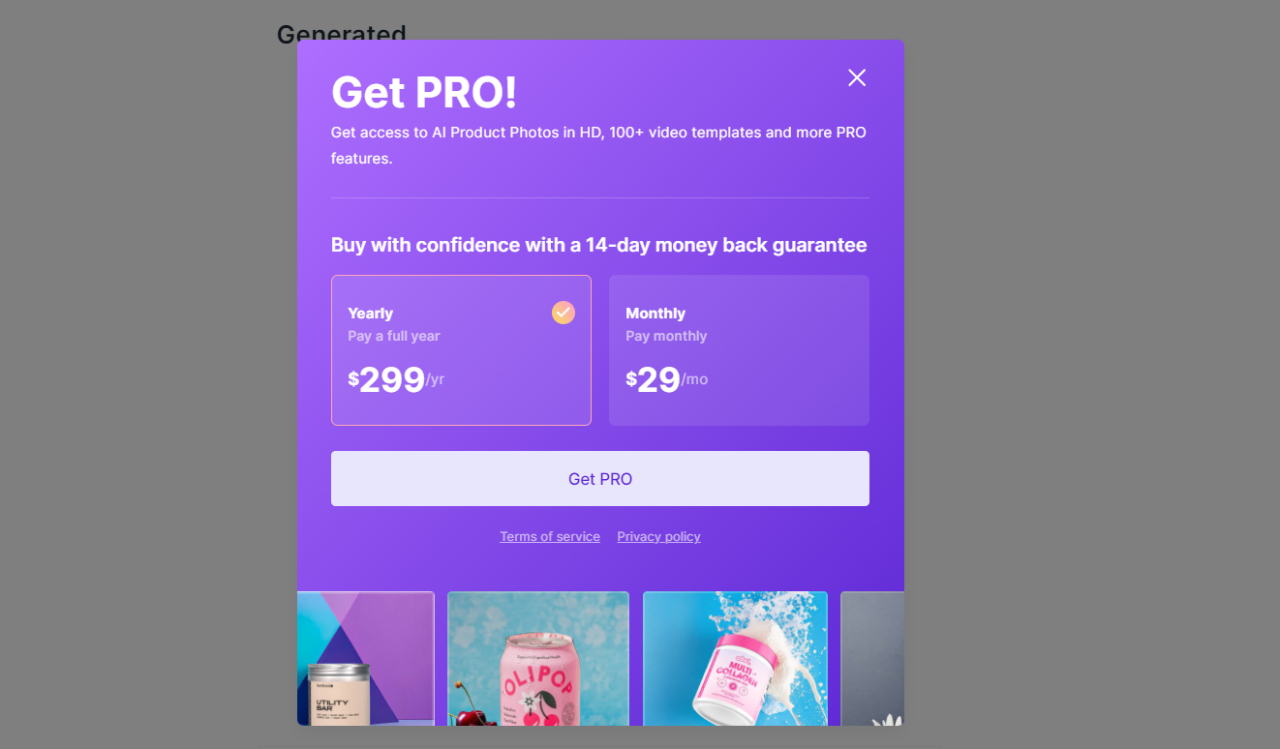Select the Yearly plan card

tap(461, 350)
